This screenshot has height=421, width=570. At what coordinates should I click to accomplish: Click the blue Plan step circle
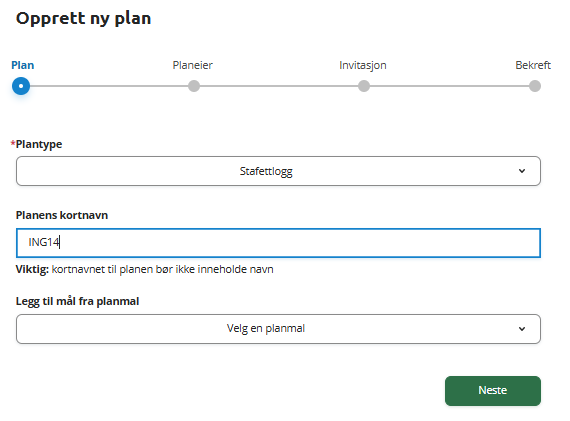coord(21,86)
